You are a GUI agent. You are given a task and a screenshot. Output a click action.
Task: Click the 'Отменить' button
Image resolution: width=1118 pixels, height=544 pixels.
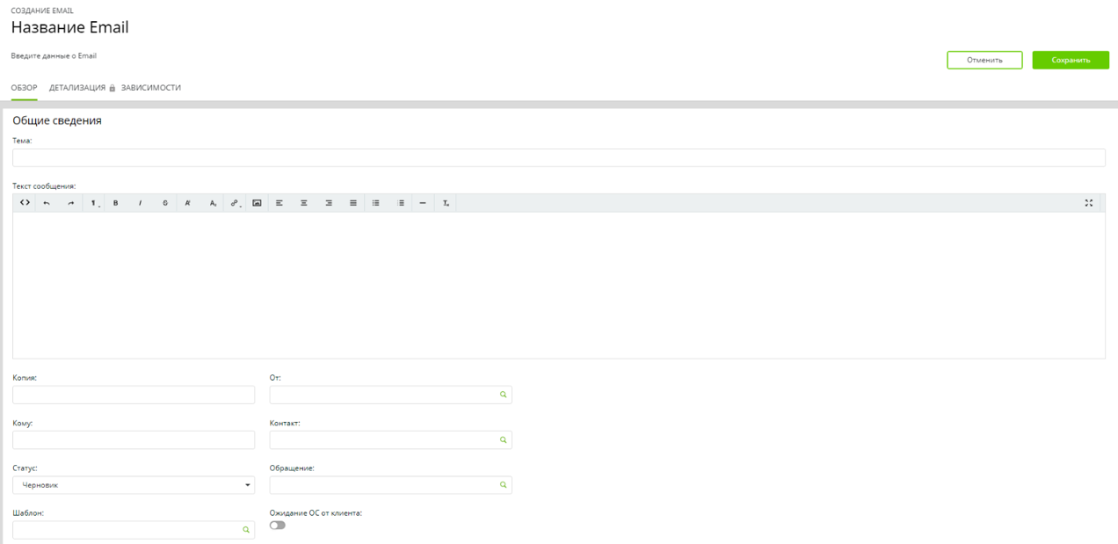984,60
